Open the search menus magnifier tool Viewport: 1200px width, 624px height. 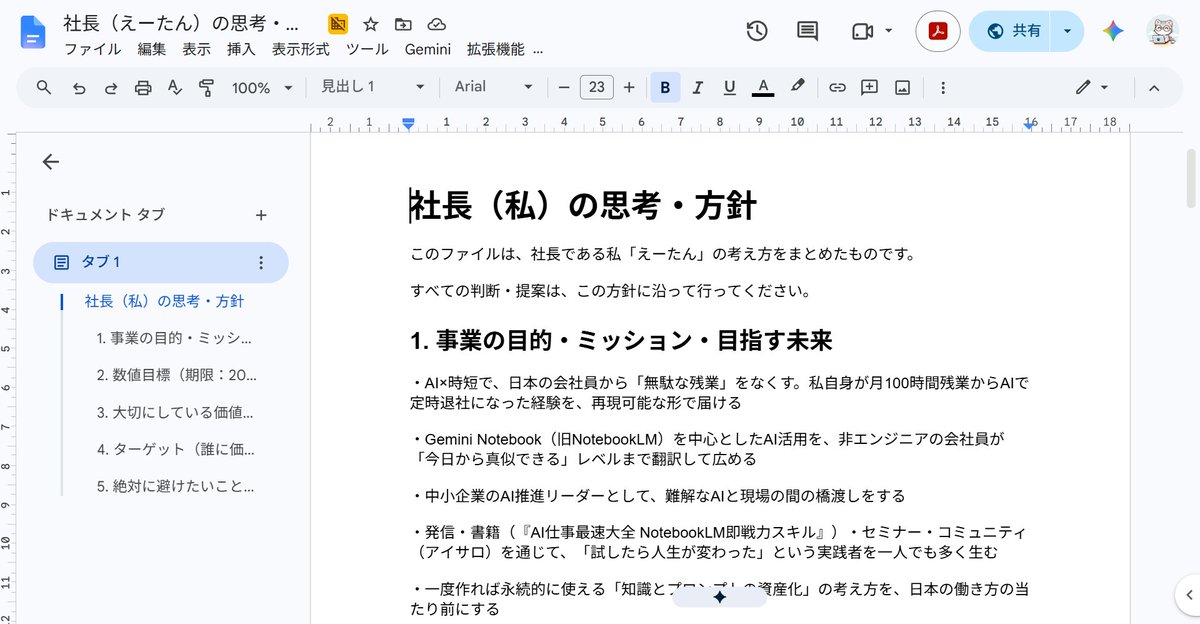[44, 87]
